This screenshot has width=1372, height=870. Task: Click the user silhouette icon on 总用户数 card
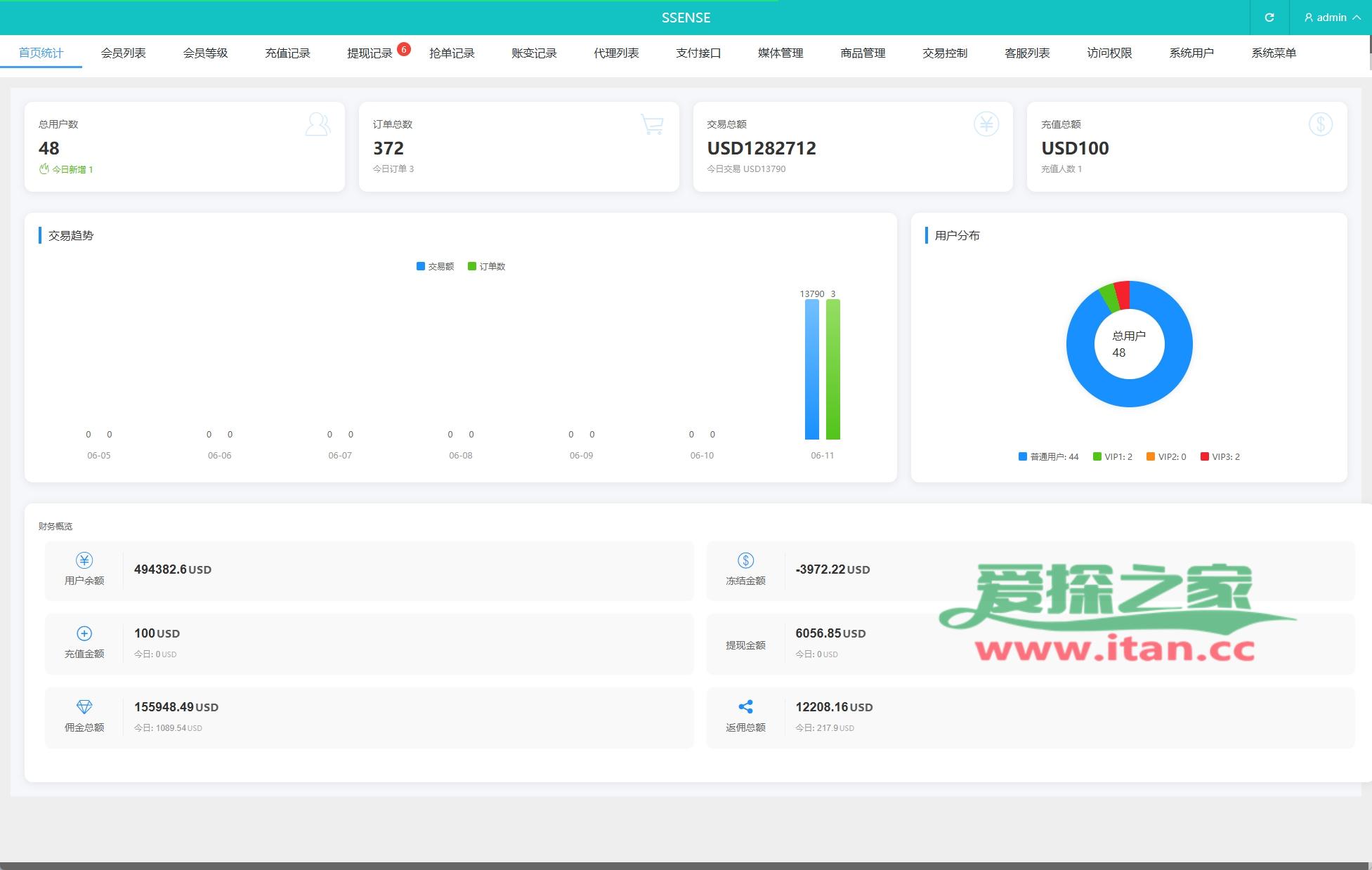click(x=318, y=124)
